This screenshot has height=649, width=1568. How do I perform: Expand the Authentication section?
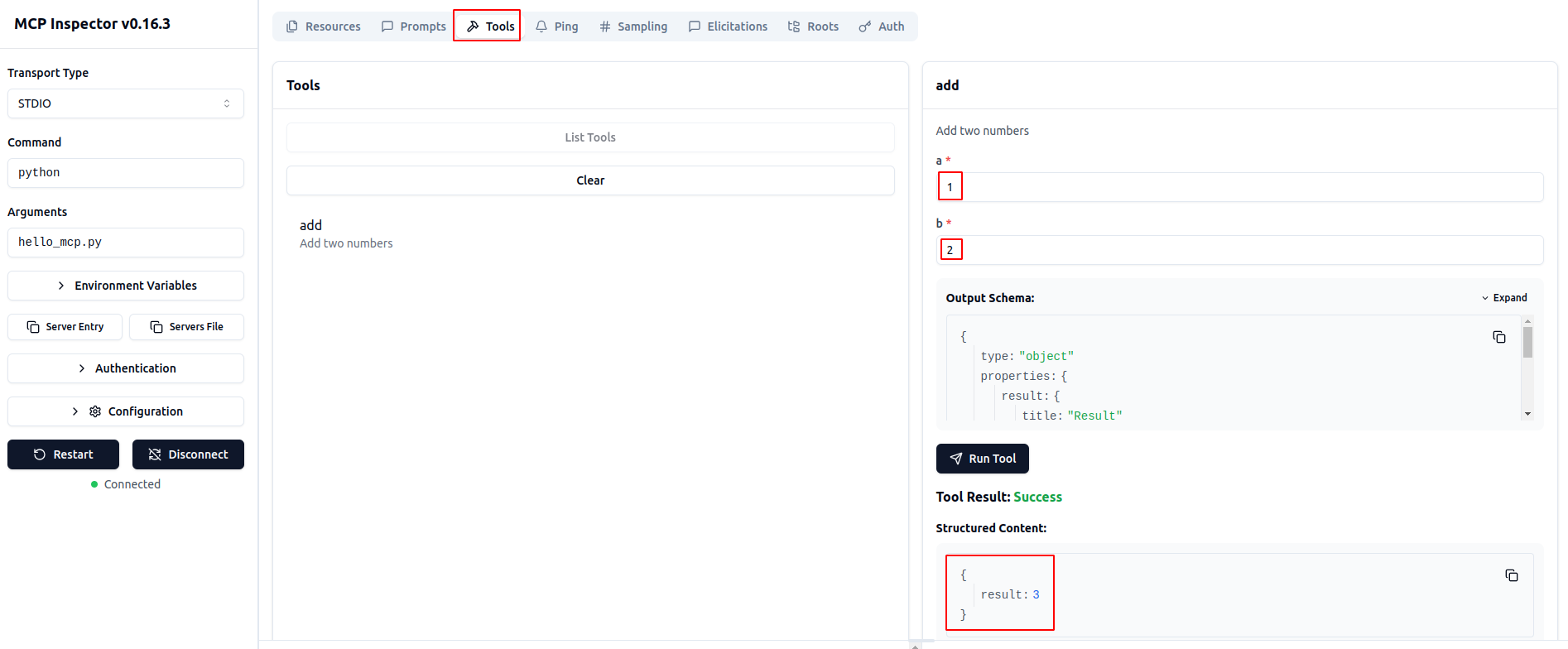tap(126, 368)
